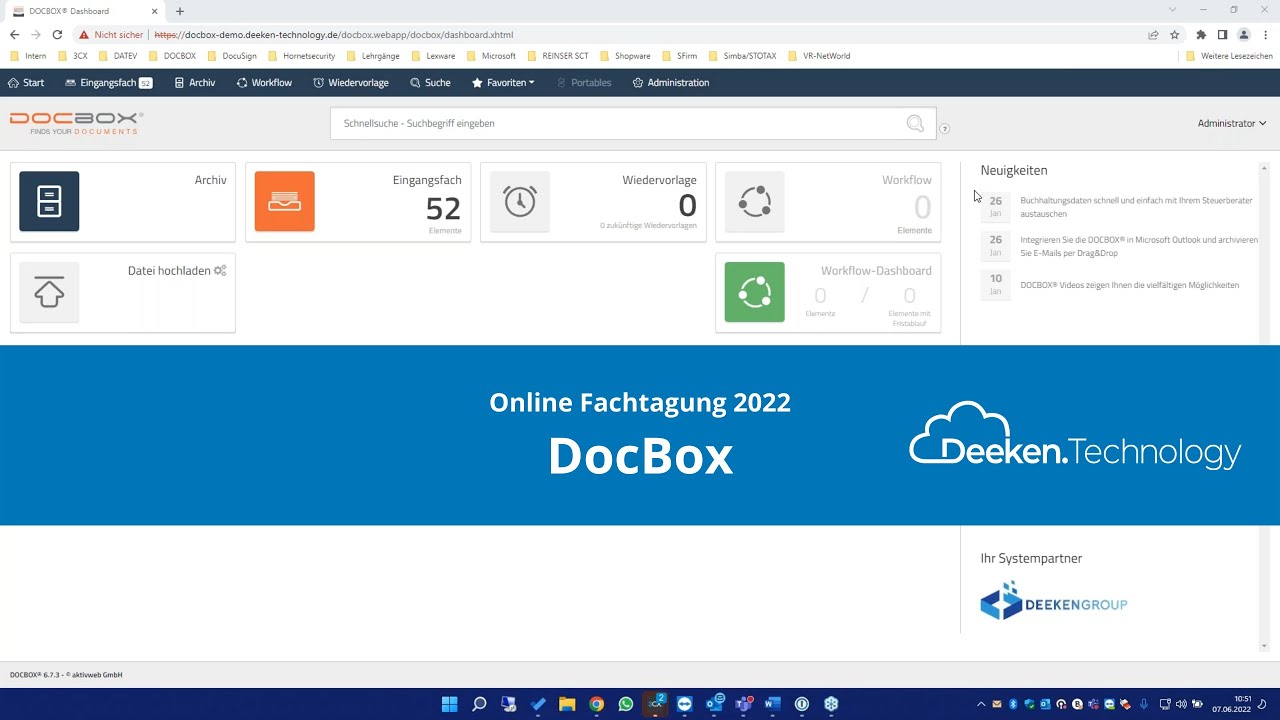Viewport: 1280px width, 720px height.
Task: Go to Start in navigation bar
Action: click(x=26, y=82)
